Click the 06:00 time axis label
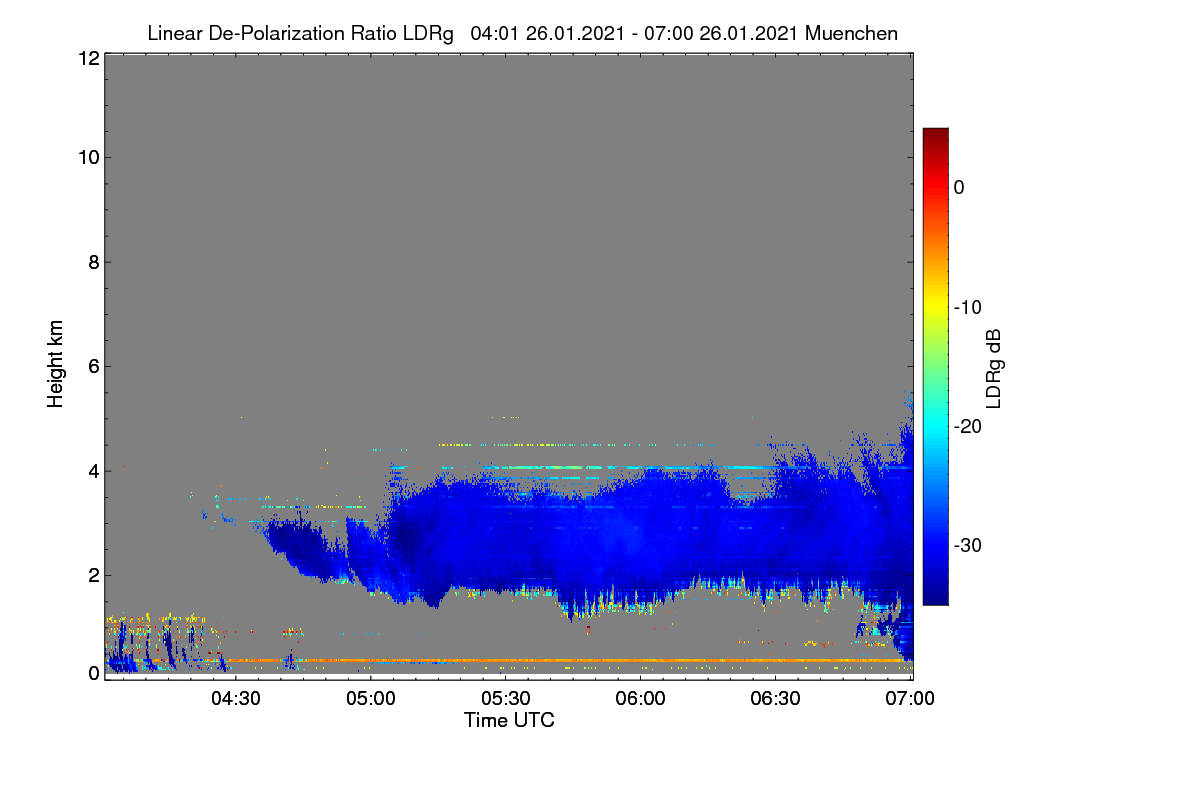1200x800 pixels. tap(640, 699)
